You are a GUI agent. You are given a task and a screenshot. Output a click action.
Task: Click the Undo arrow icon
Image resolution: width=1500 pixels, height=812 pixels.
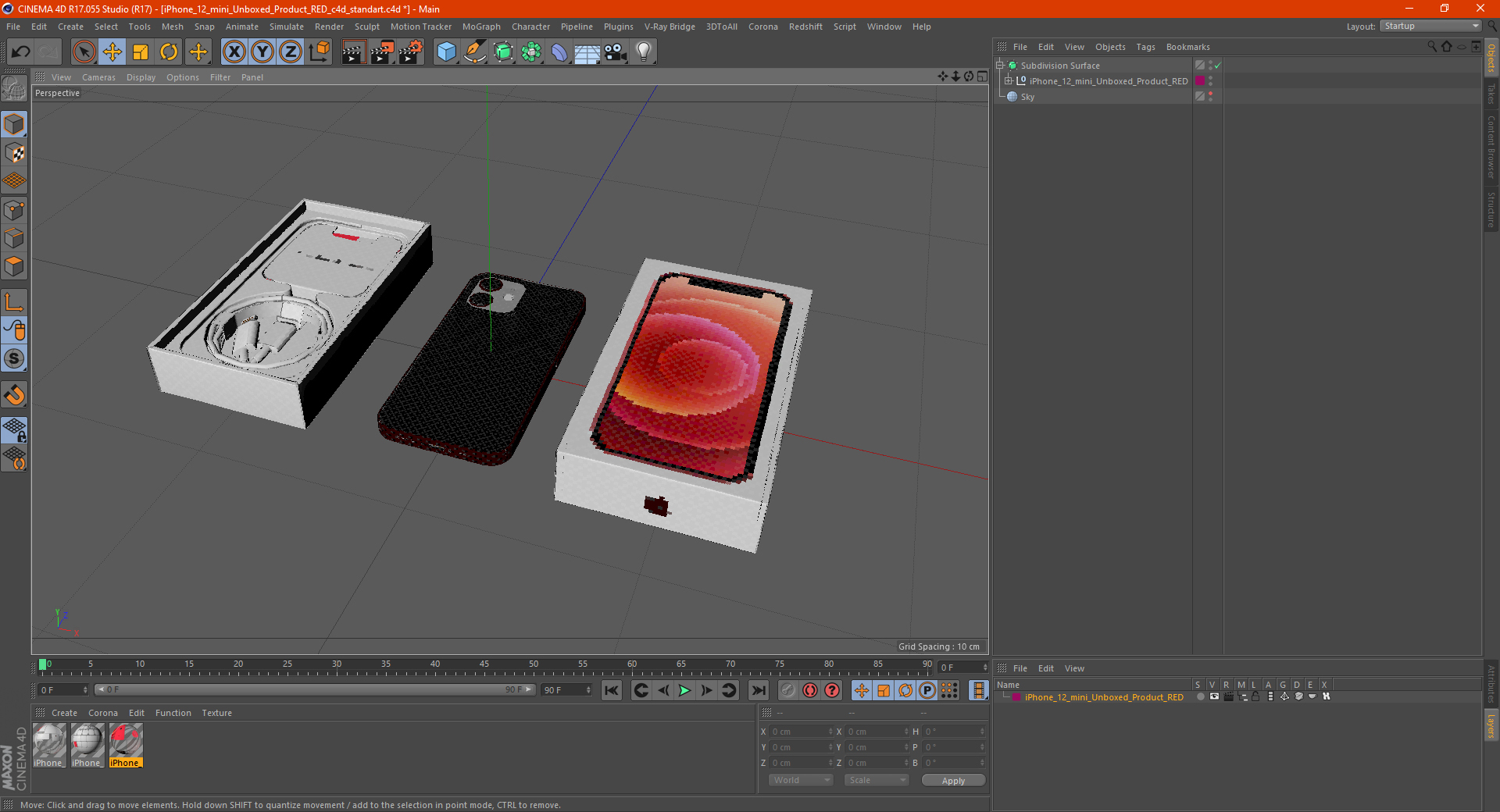[21, 52]
